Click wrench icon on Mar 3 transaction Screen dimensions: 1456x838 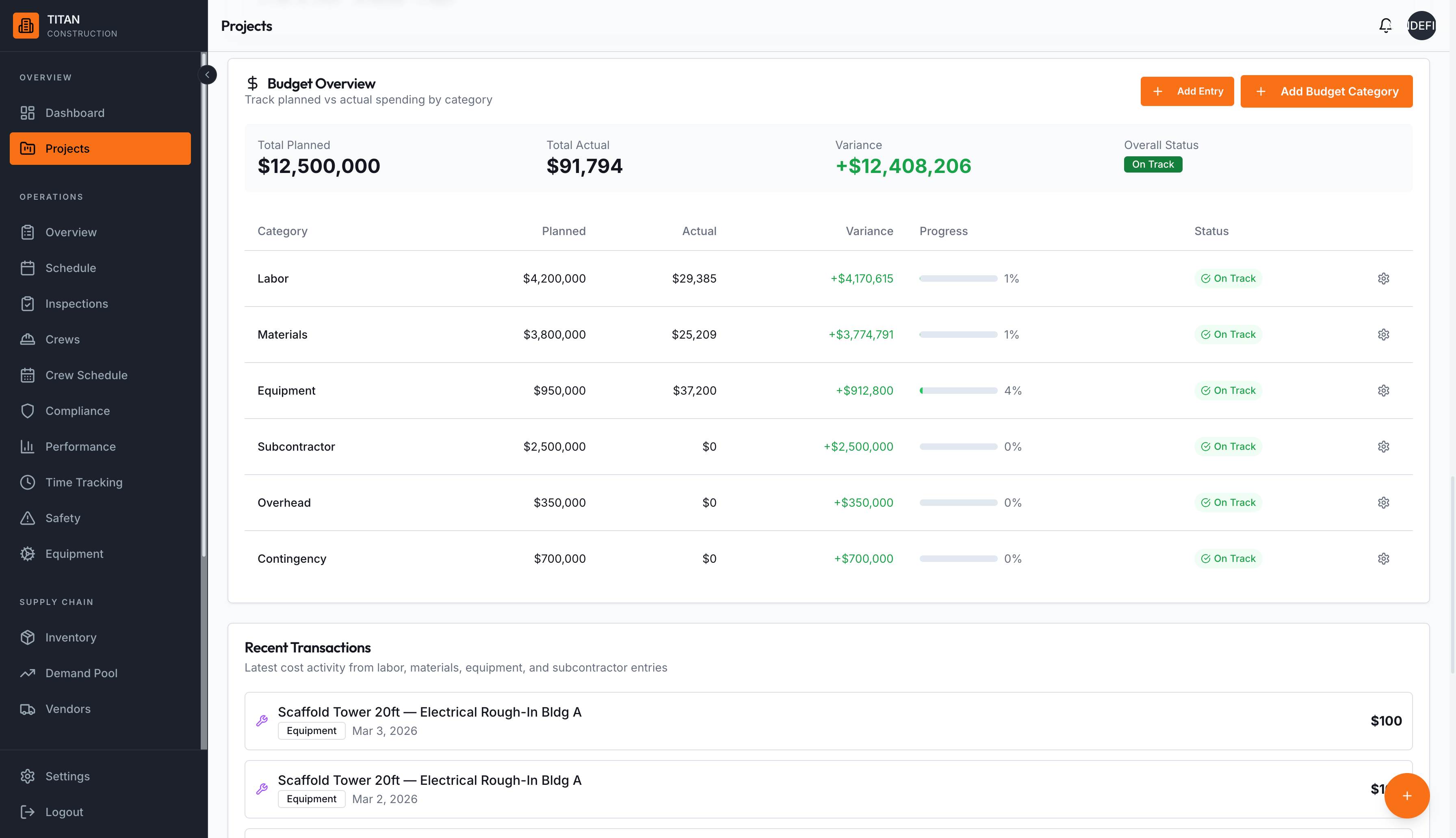pos(262,721)
